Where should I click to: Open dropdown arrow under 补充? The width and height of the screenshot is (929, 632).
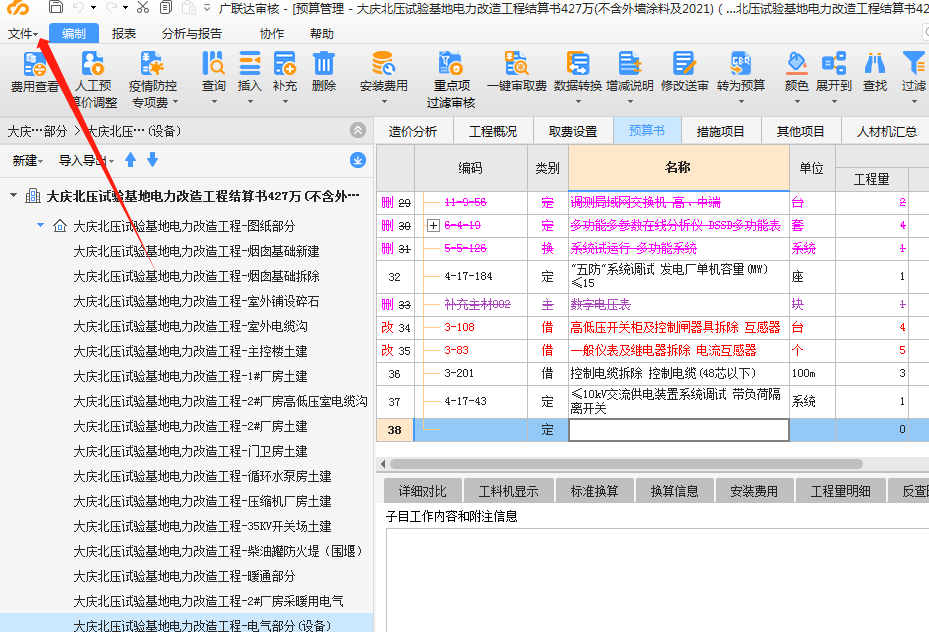(x=285, y=102)
